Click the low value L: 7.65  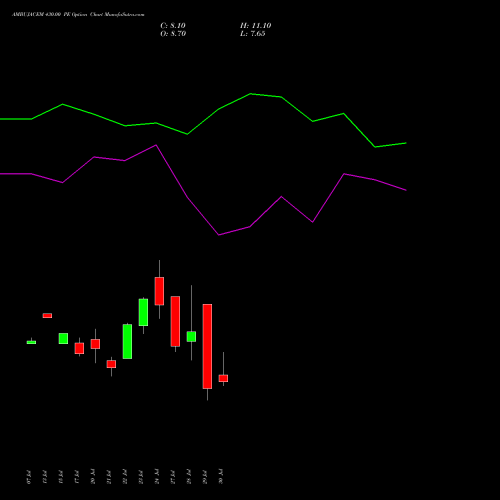253,34
